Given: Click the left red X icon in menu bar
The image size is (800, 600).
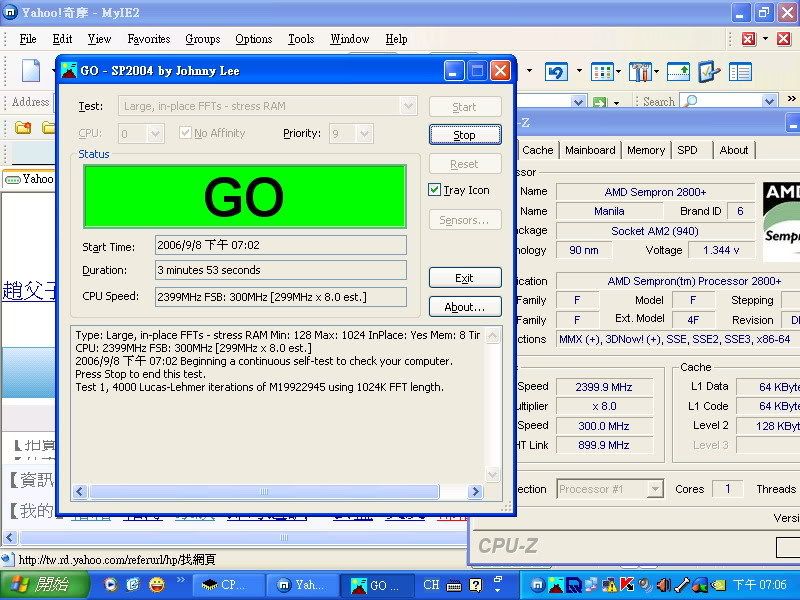Looking at the screenshot, I should (748, 39).
